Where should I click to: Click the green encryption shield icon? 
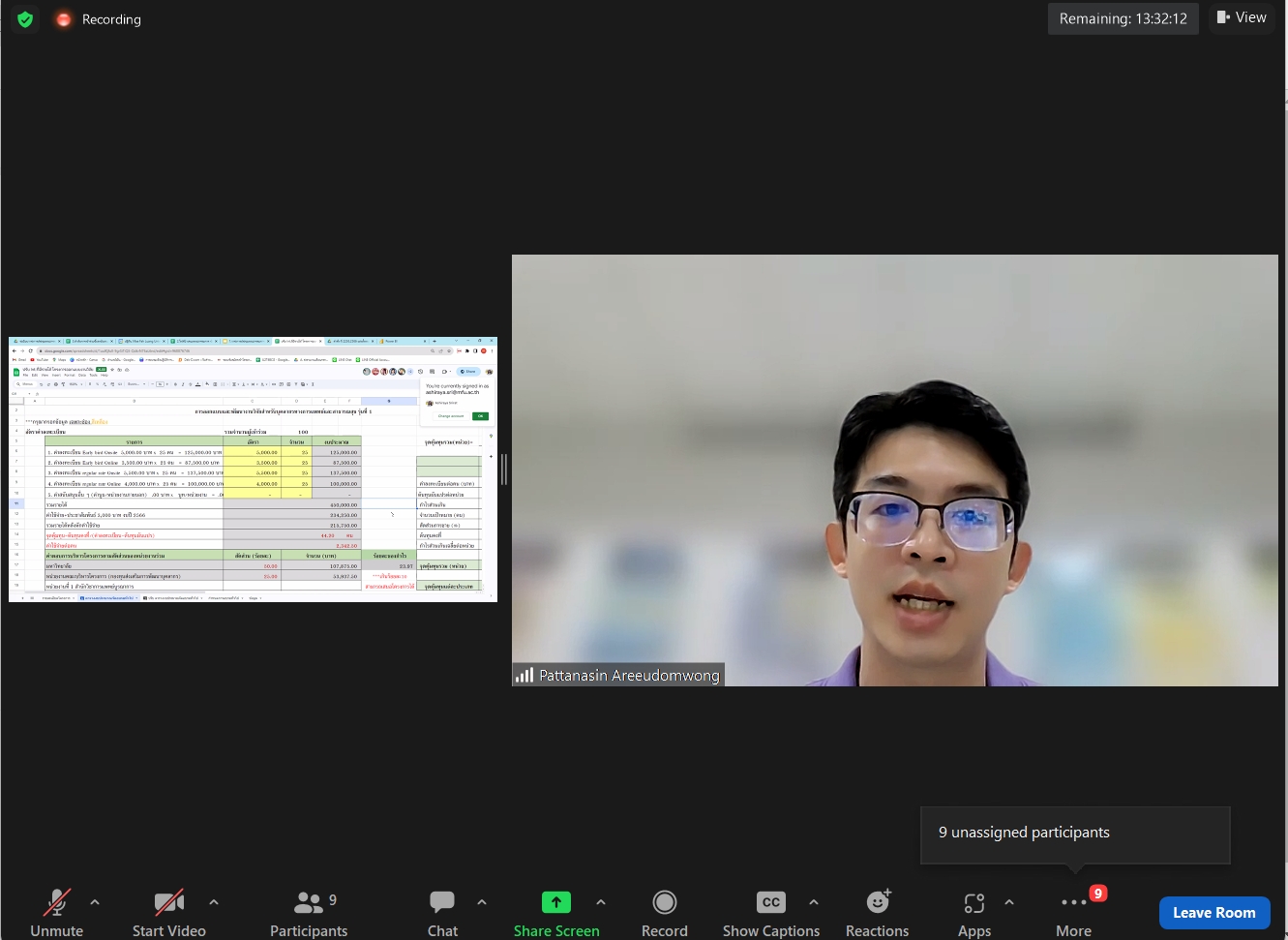pos(25,19)
